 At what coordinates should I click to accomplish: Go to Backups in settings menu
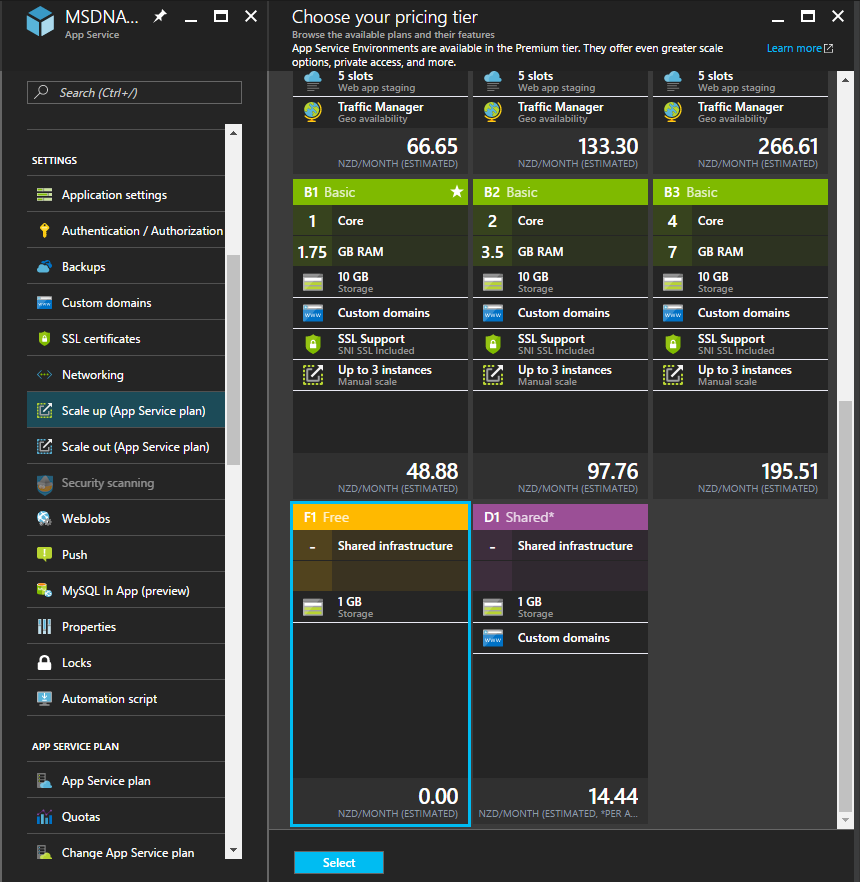click(x=126, y=267)
